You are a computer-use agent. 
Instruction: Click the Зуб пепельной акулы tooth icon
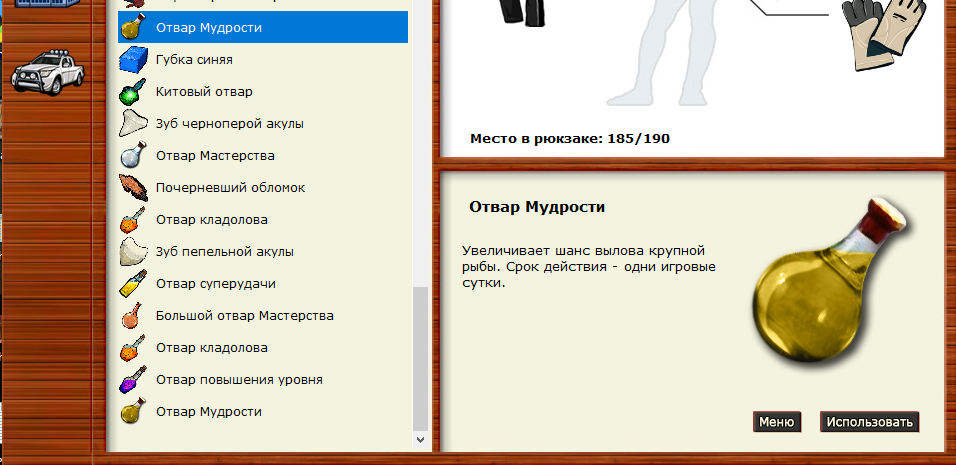tap(134, 252)
